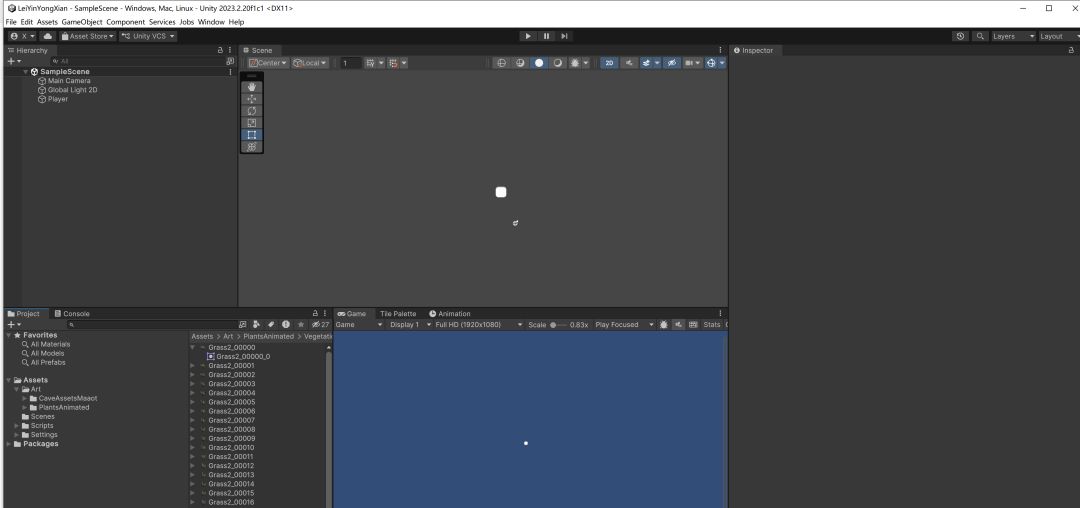
Task: Select the Scale tool in Scene
Action: 252,123
